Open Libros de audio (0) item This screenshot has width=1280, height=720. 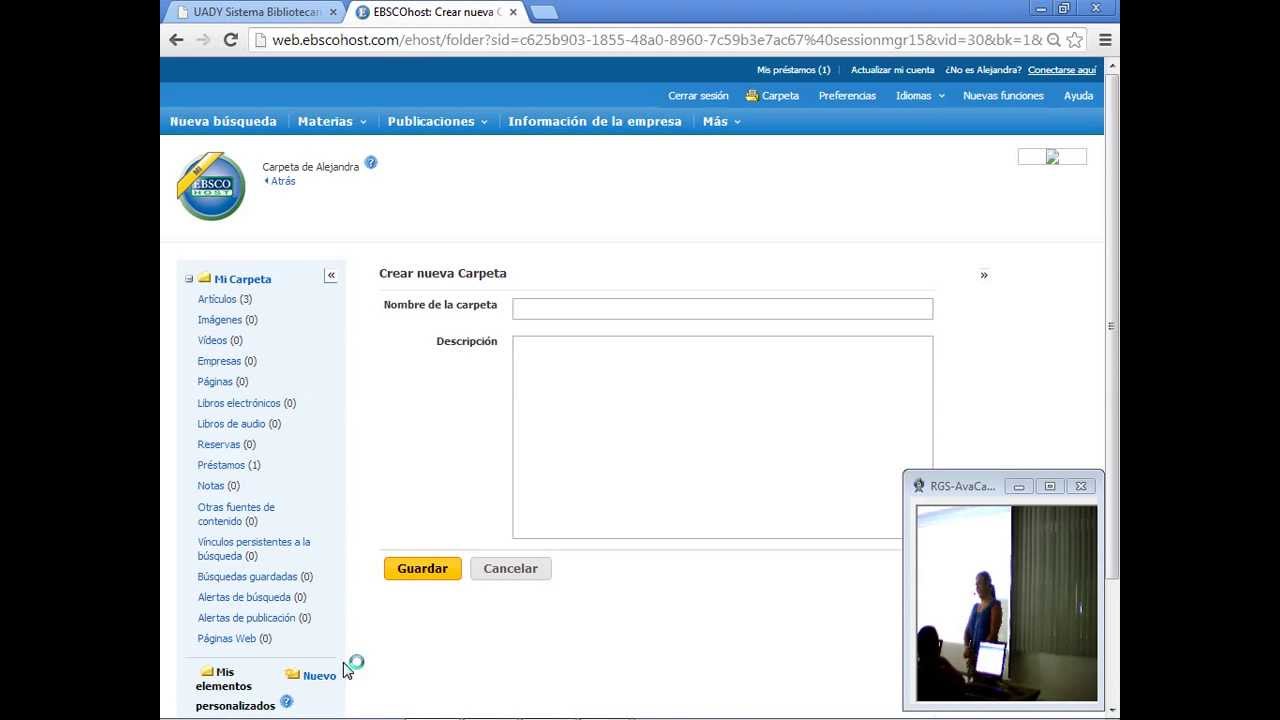coord(239,424)
